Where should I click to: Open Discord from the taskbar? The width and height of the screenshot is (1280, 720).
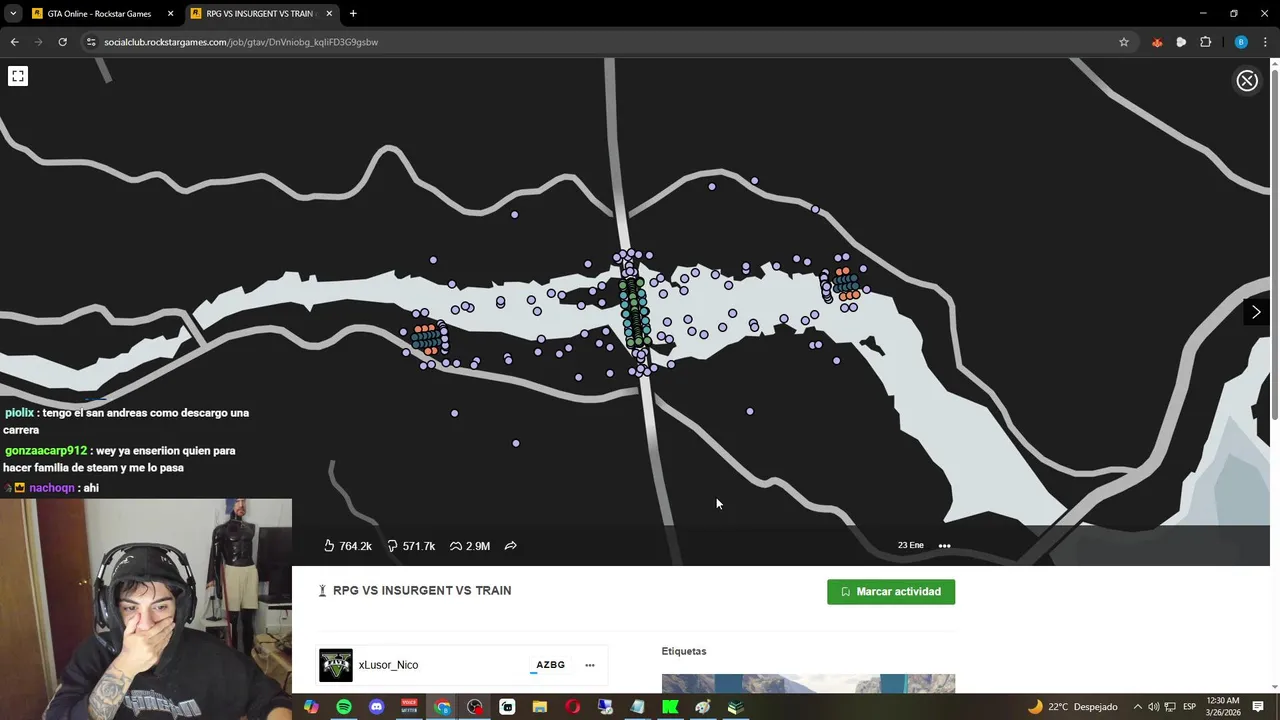(377, 707)
